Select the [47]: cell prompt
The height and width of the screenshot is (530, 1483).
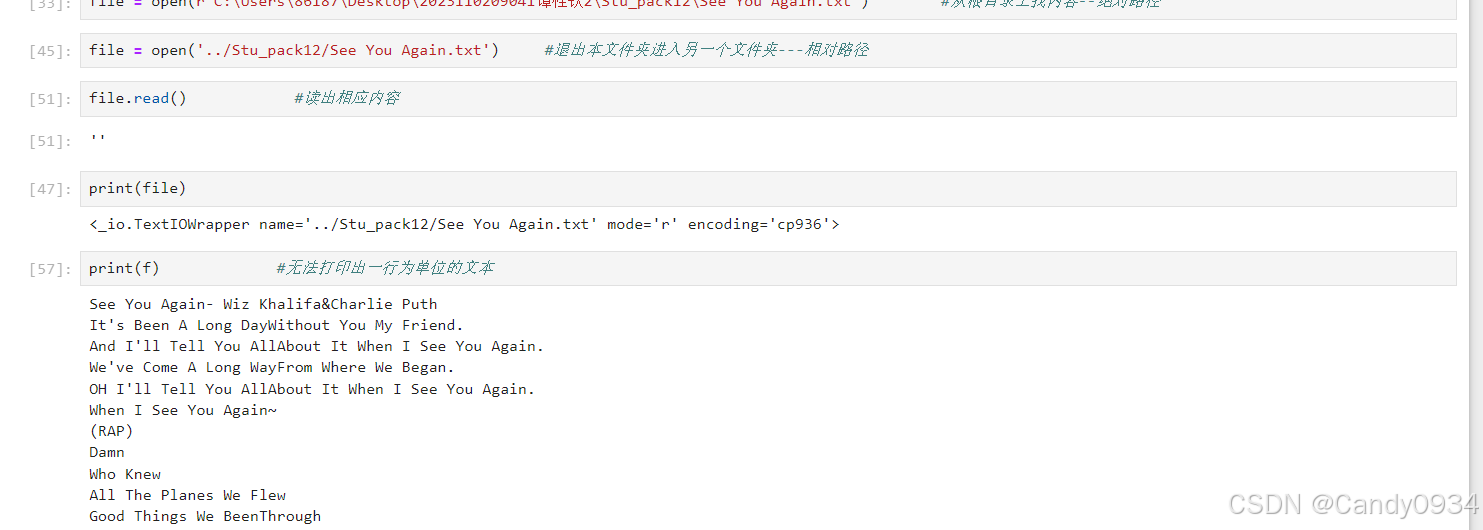[x=51, y=189]
